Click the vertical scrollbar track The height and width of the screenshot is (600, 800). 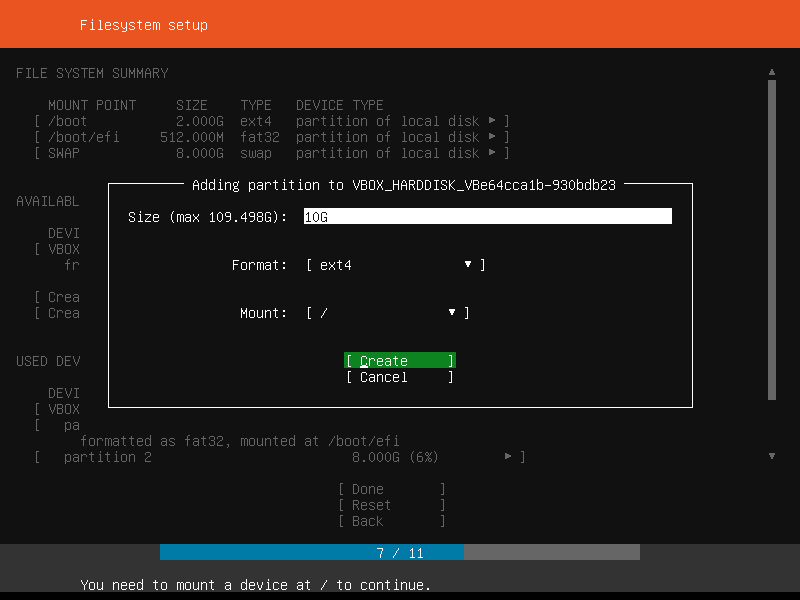[772, 240]
